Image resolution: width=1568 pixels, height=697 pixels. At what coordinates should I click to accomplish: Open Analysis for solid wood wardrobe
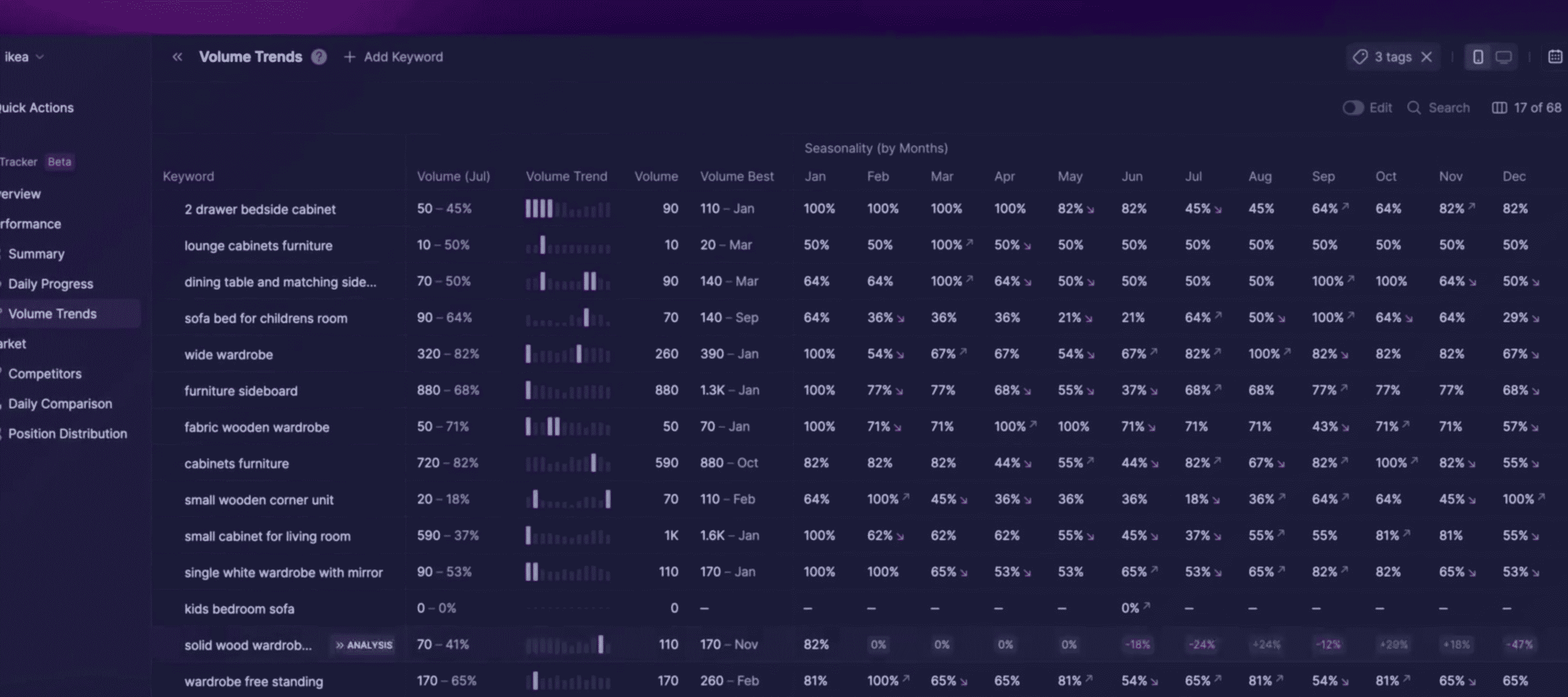pyautogui.click(x=364, y=645)
